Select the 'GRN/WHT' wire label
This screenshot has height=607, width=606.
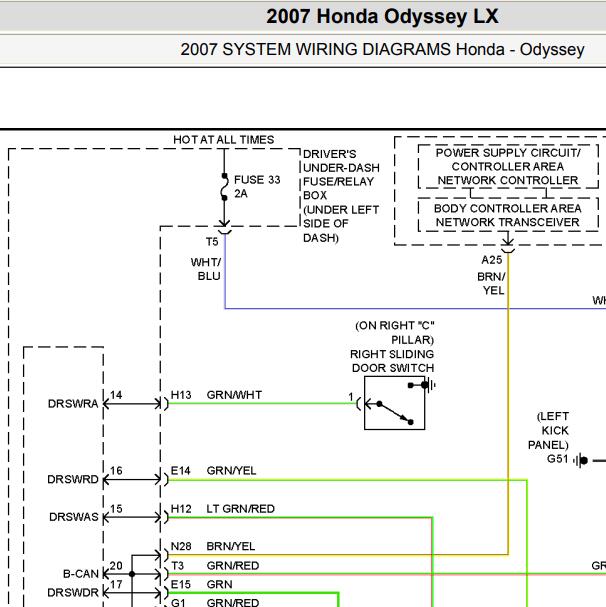234,395
